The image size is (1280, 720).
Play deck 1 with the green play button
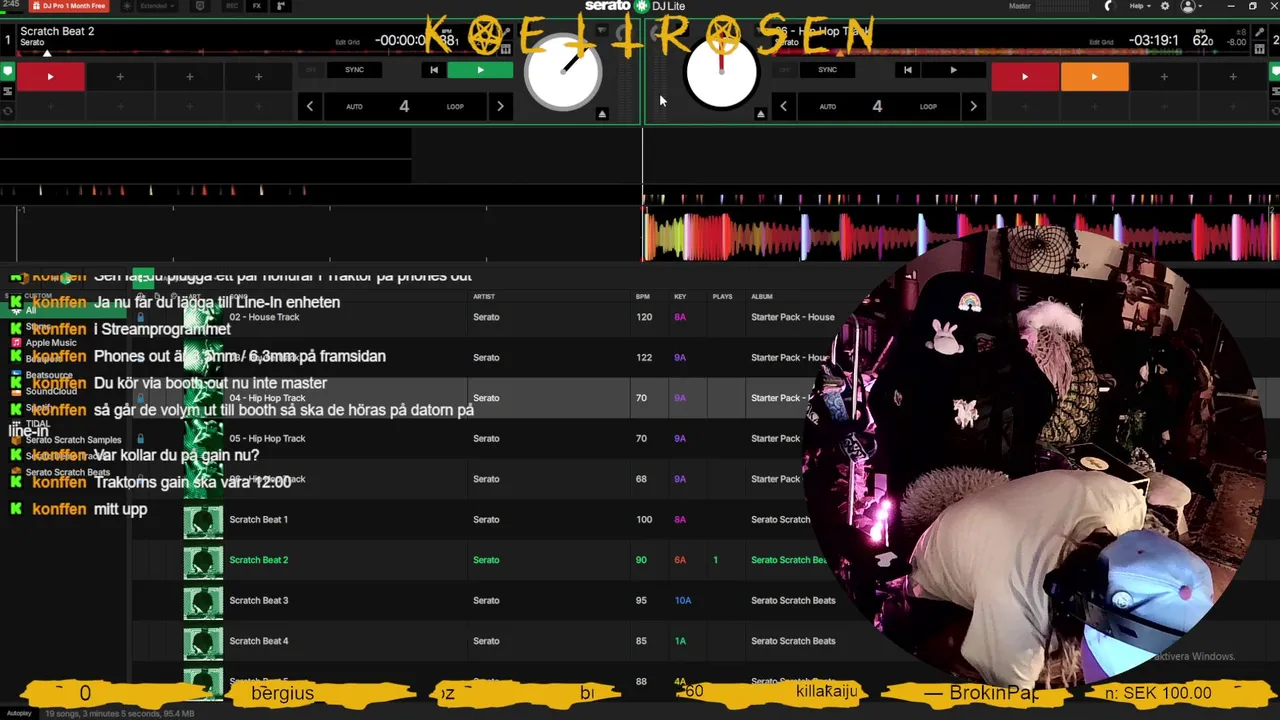[480, 70]
